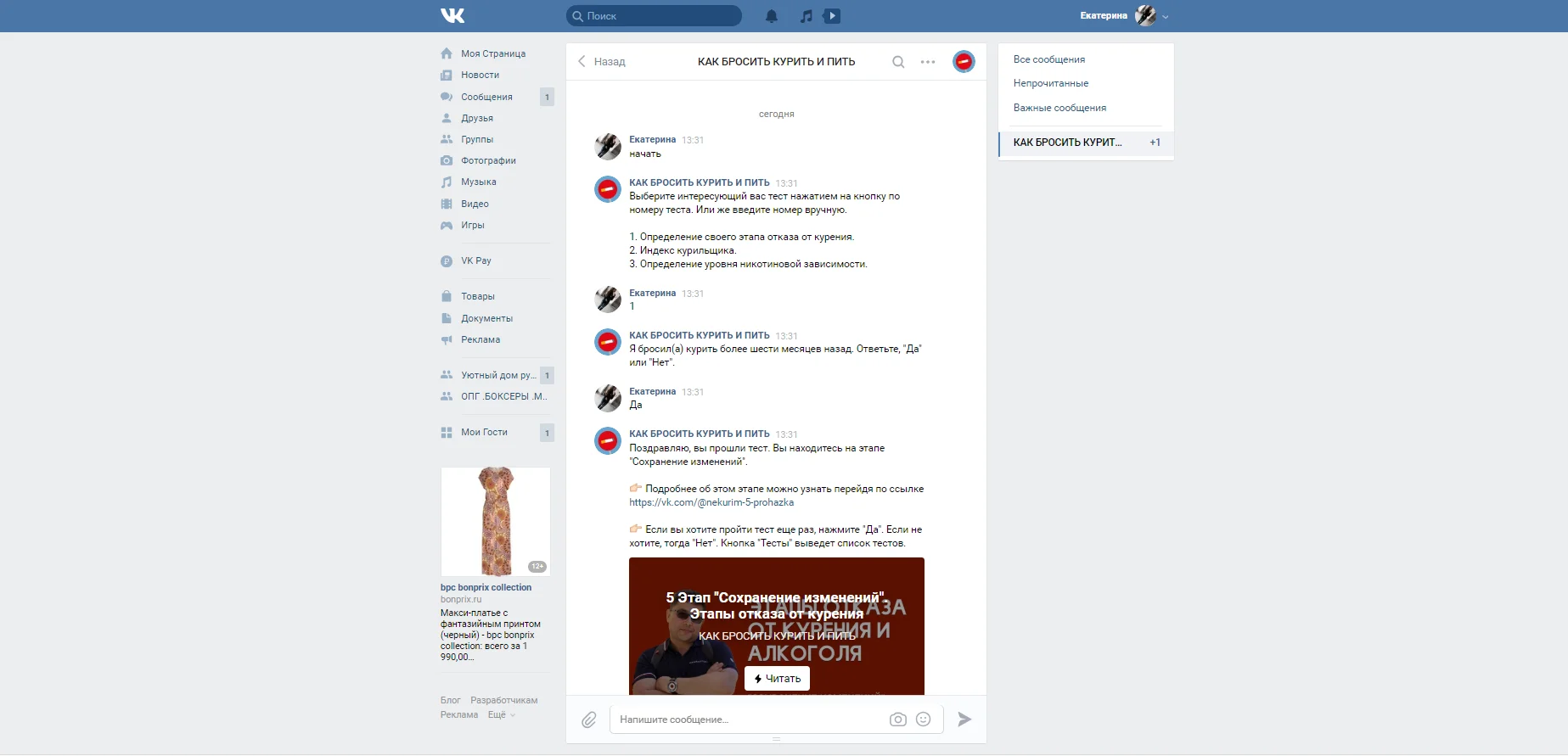This screenshot has width=1568, height=756.
Task: Click the VK Pay icon
Action: point(447,261)
